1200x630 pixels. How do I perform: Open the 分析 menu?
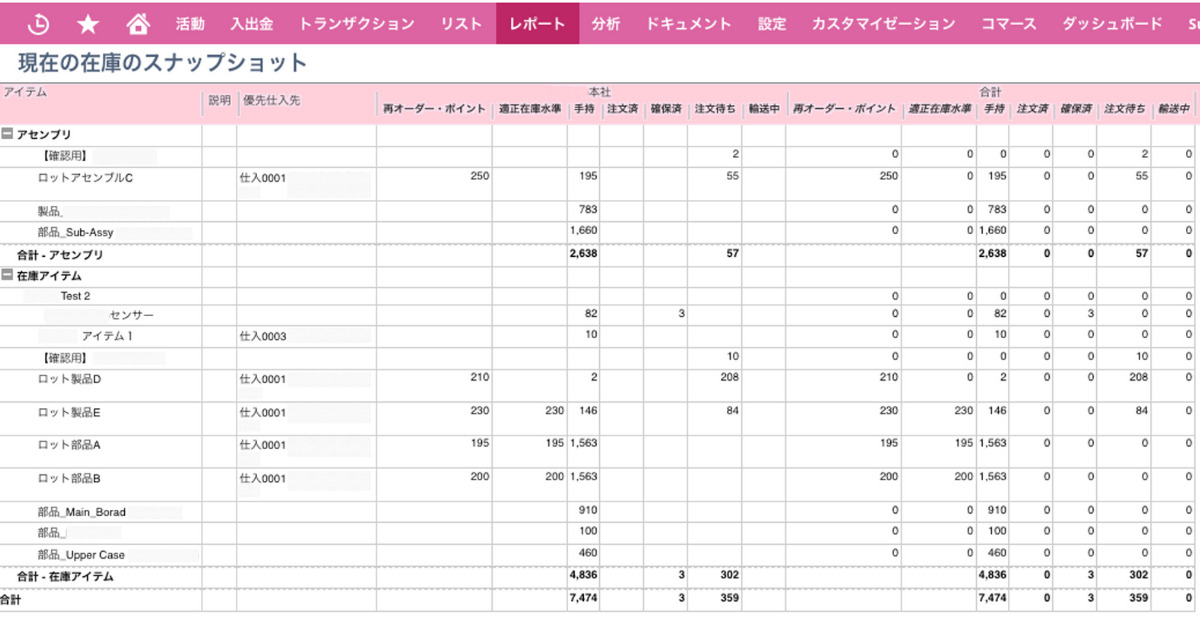pyautogui.click(x=605, y=23)
